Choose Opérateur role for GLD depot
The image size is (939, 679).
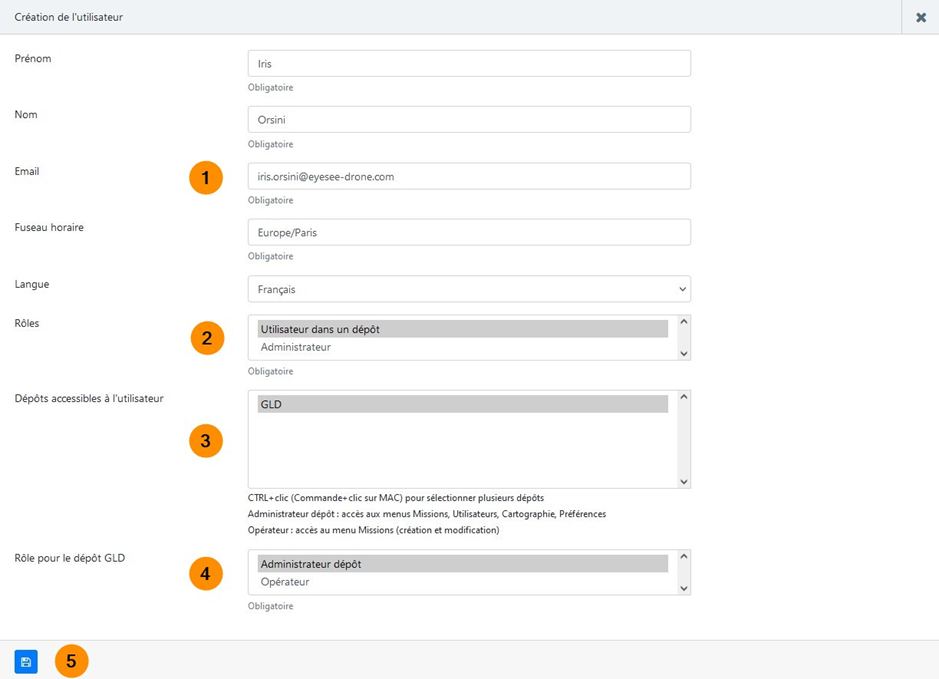click(x=462, y=582)
